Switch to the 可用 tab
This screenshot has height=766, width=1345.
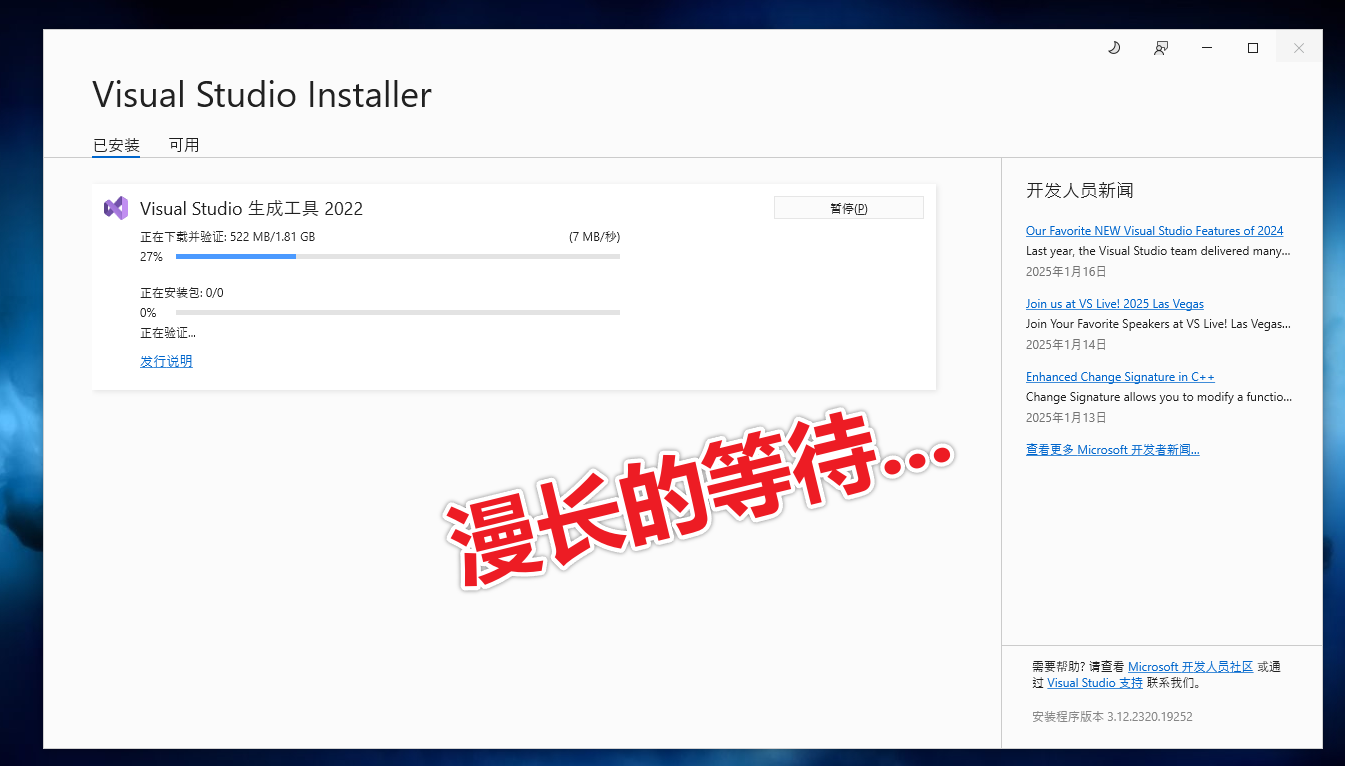point(184,145)
